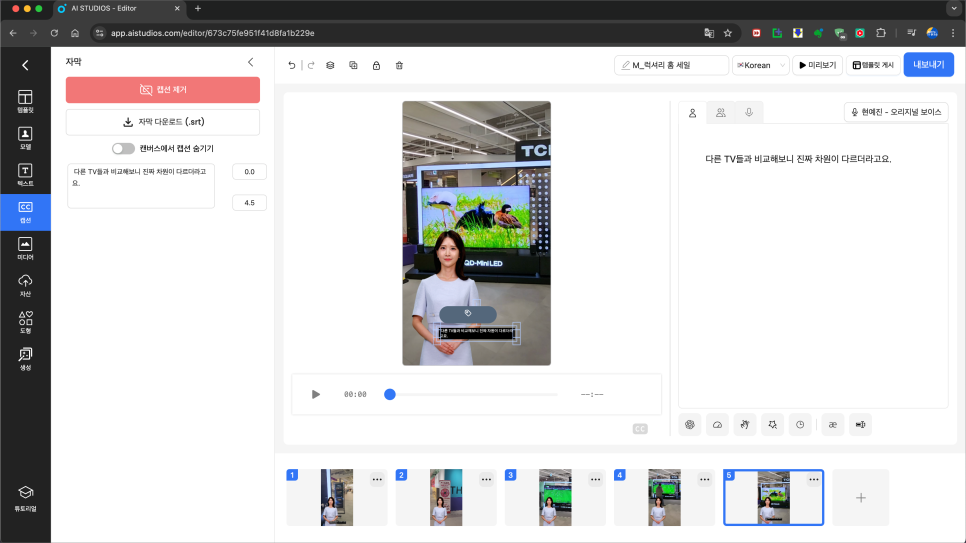Click the æ pronunciation icon
Image resolution: width=966 pixels, height=543 pixels.
pyautogui.click(x=833, y=425)
